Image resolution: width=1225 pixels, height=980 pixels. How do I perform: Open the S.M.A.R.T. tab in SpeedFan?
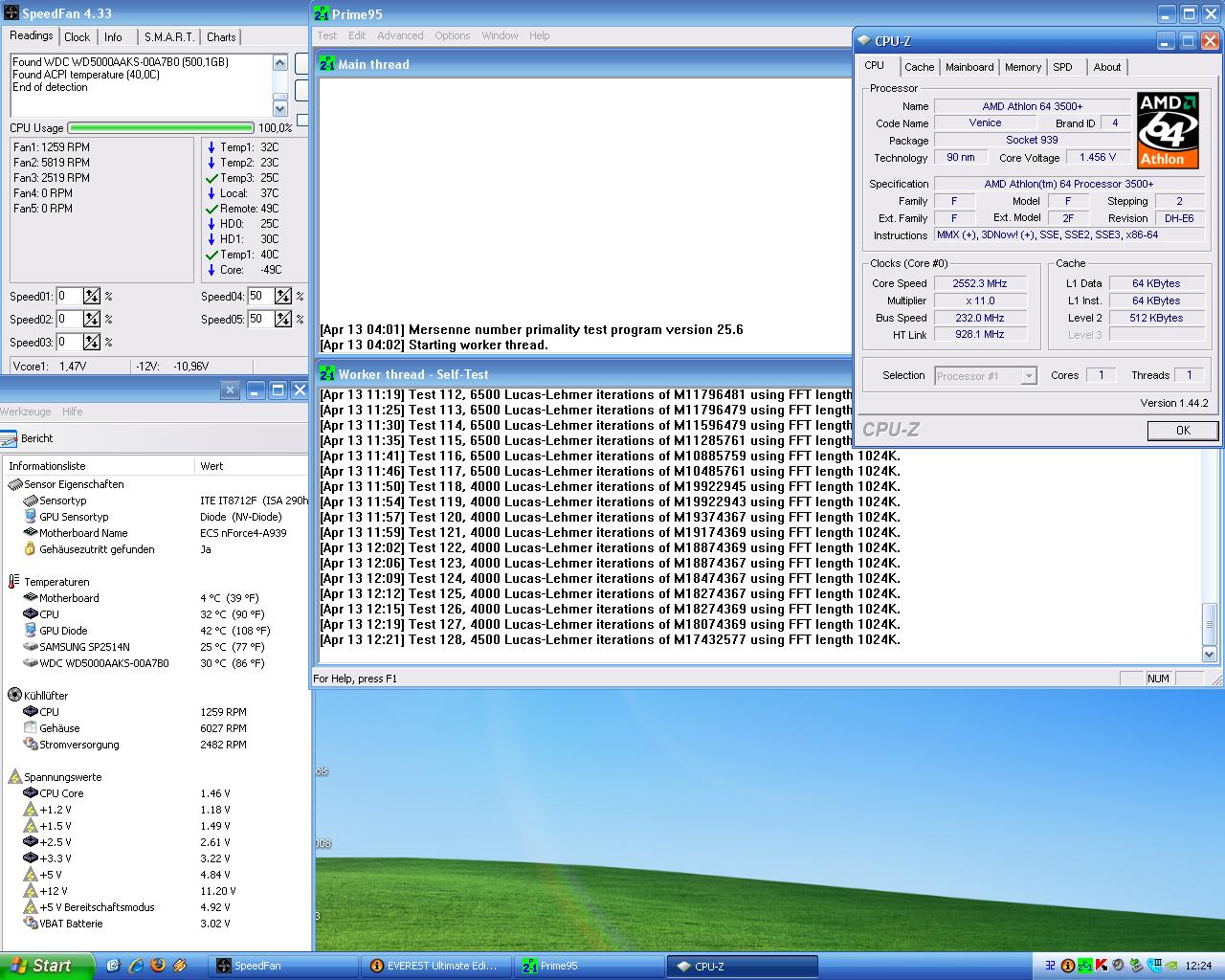pyautogui.click(x=168, y=37)
